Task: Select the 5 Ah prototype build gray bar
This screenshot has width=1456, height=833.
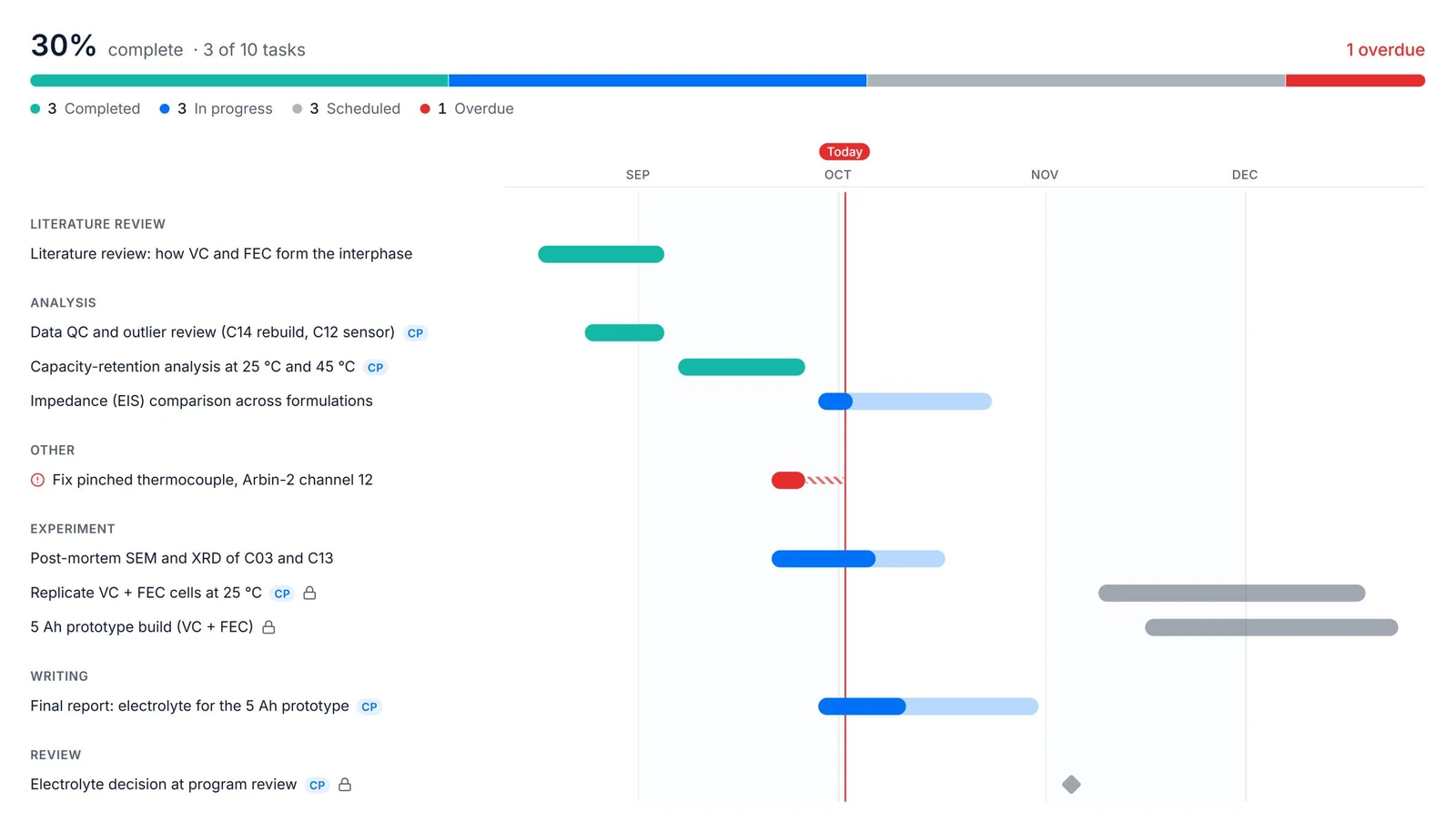Action: pos(1271,627)
